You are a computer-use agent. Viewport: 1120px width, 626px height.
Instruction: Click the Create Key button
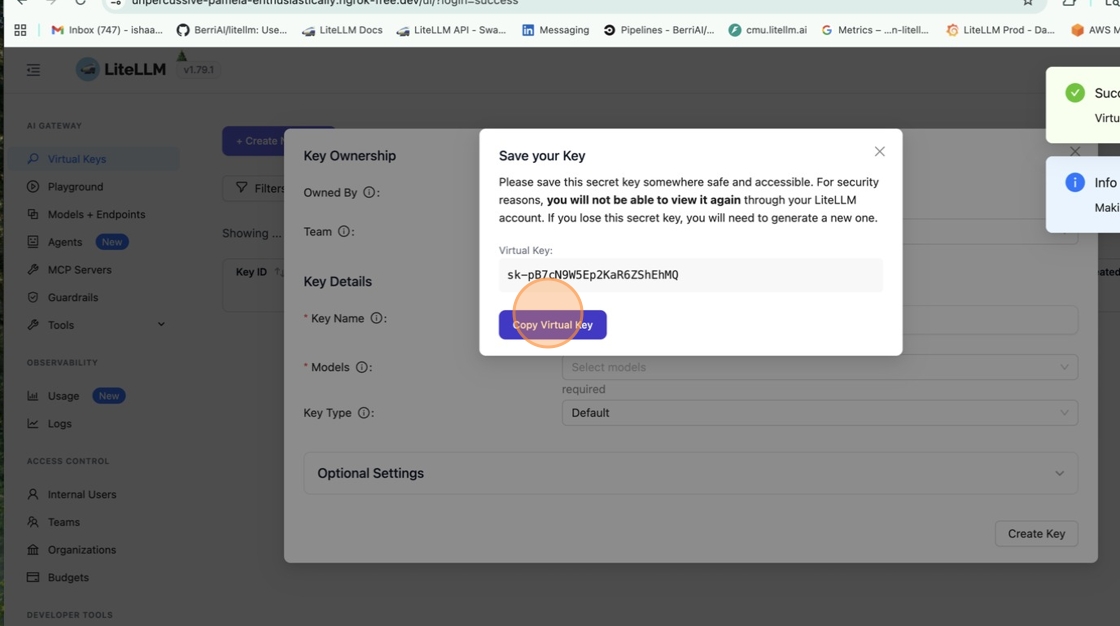[1036, 534]
